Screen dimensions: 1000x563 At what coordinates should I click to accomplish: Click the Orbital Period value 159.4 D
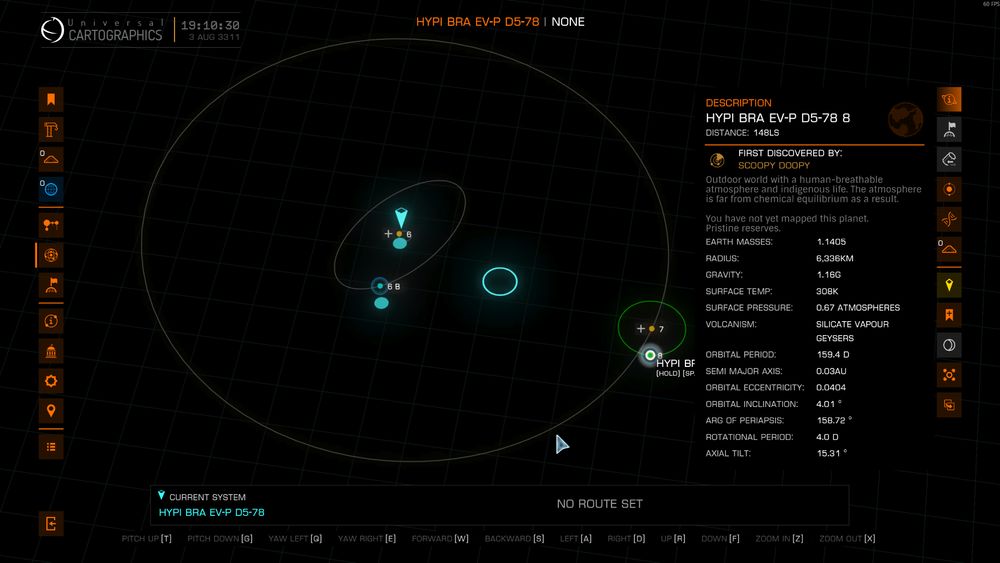point(833,355)
